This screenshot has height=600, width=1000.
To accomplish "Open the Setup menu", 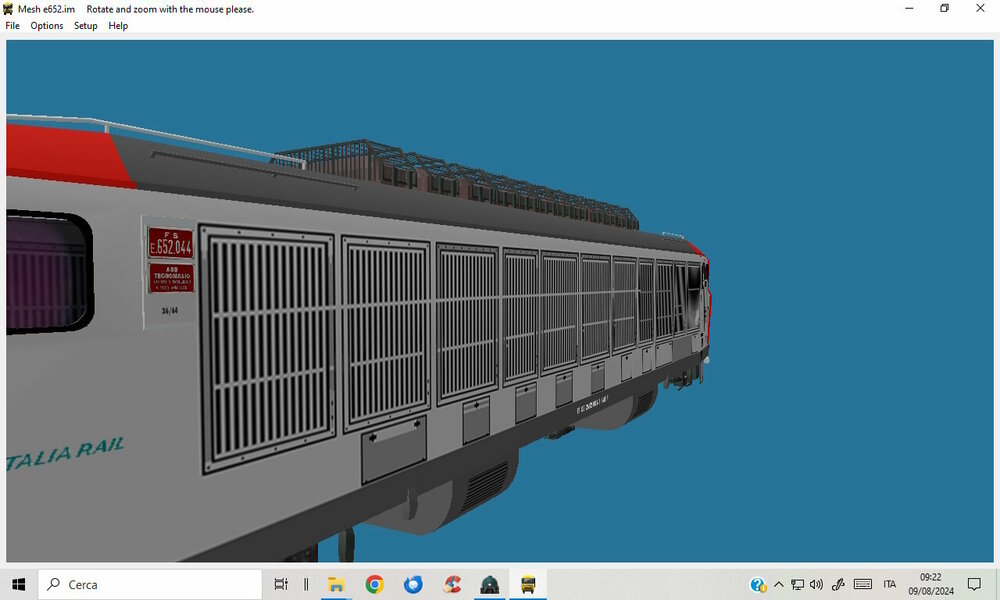I will point(85,26).
